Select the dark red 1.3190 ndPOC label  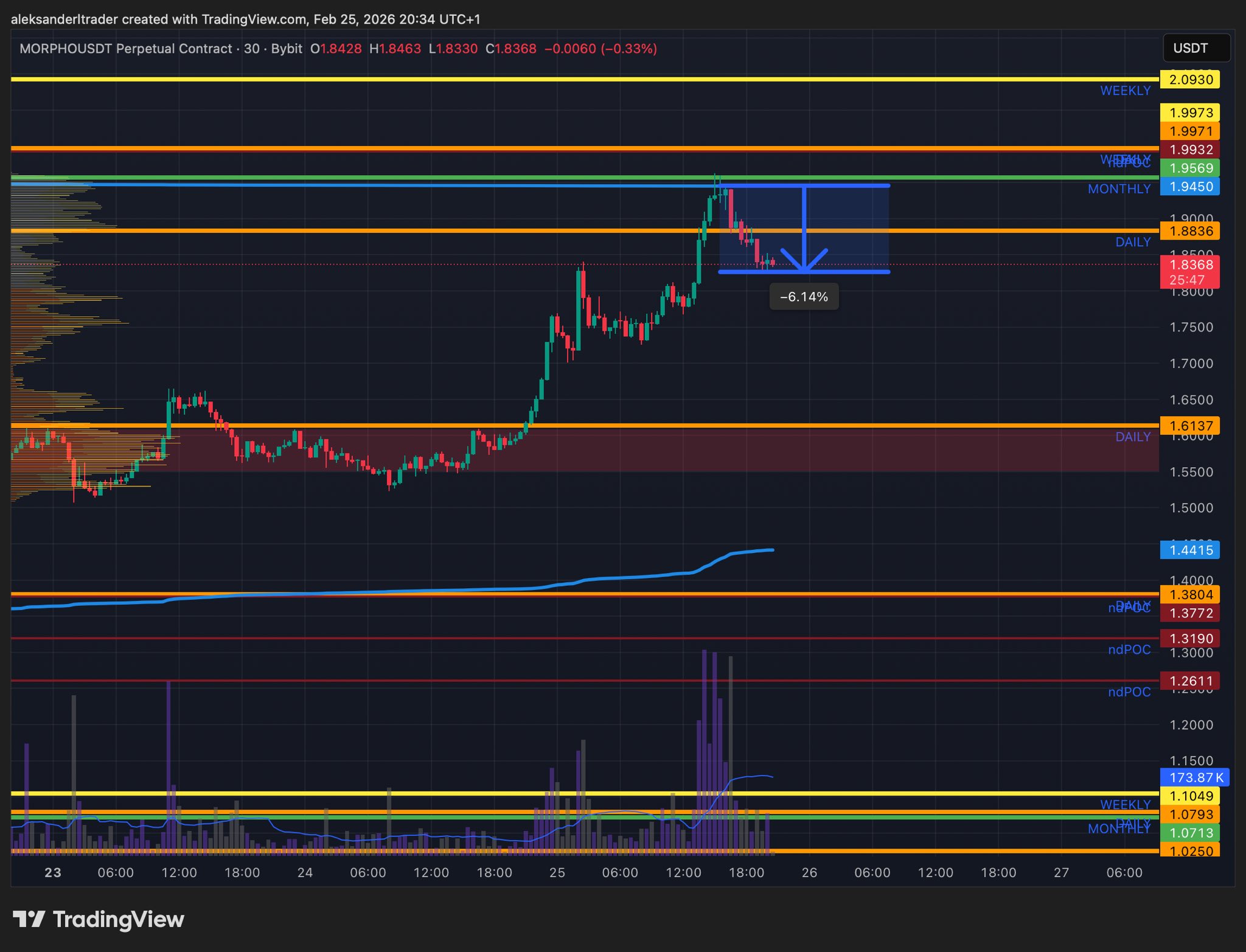[1189, 639]
